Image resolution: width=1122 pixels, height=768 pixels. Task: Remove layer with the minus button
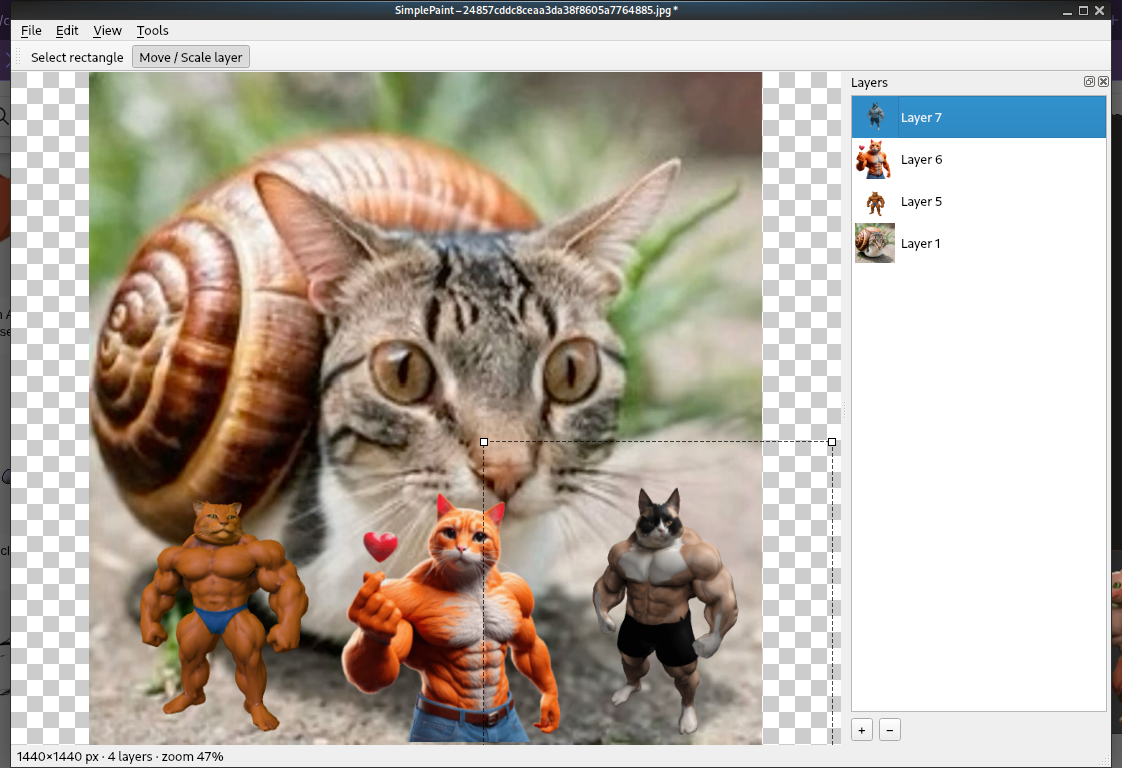point(889,730)
